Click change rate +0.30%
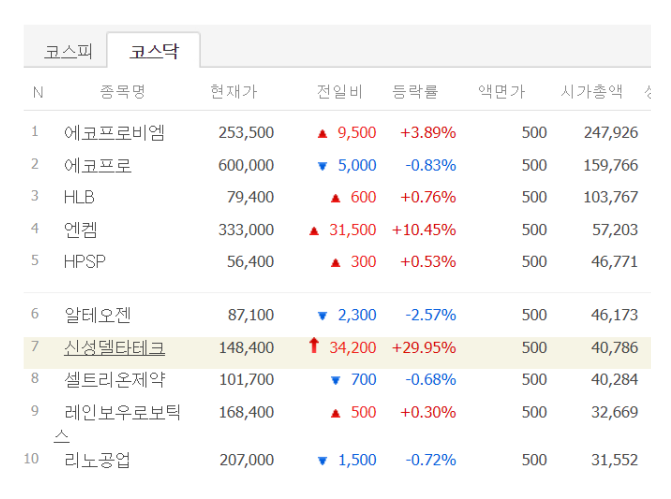Image resolution: width=671 pixels, height=499 pixels. 428,413
